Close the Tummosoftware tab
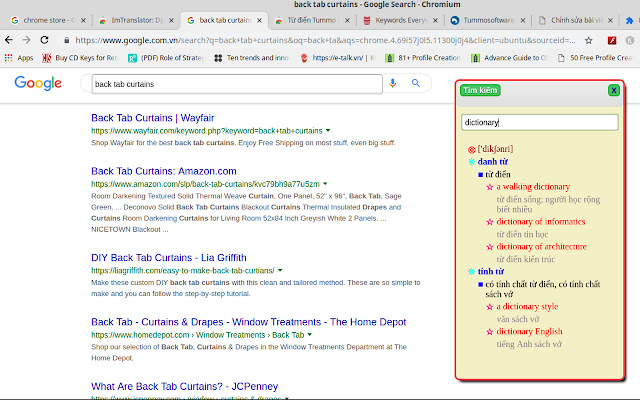This screenshot has height=400, width=640. coord(522,20)
